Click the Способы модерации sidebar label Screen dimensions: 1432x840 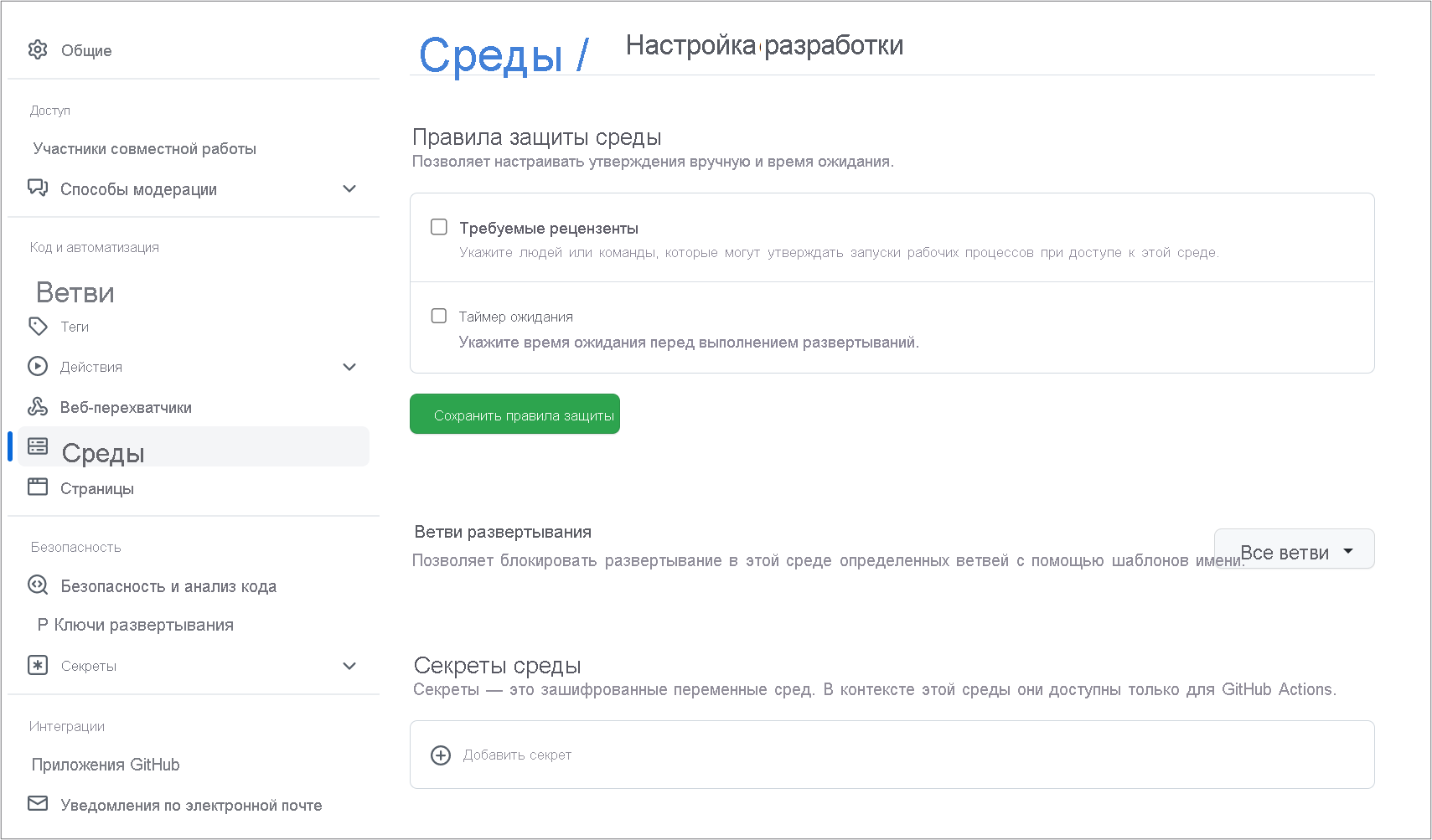[x=138, y=189]
